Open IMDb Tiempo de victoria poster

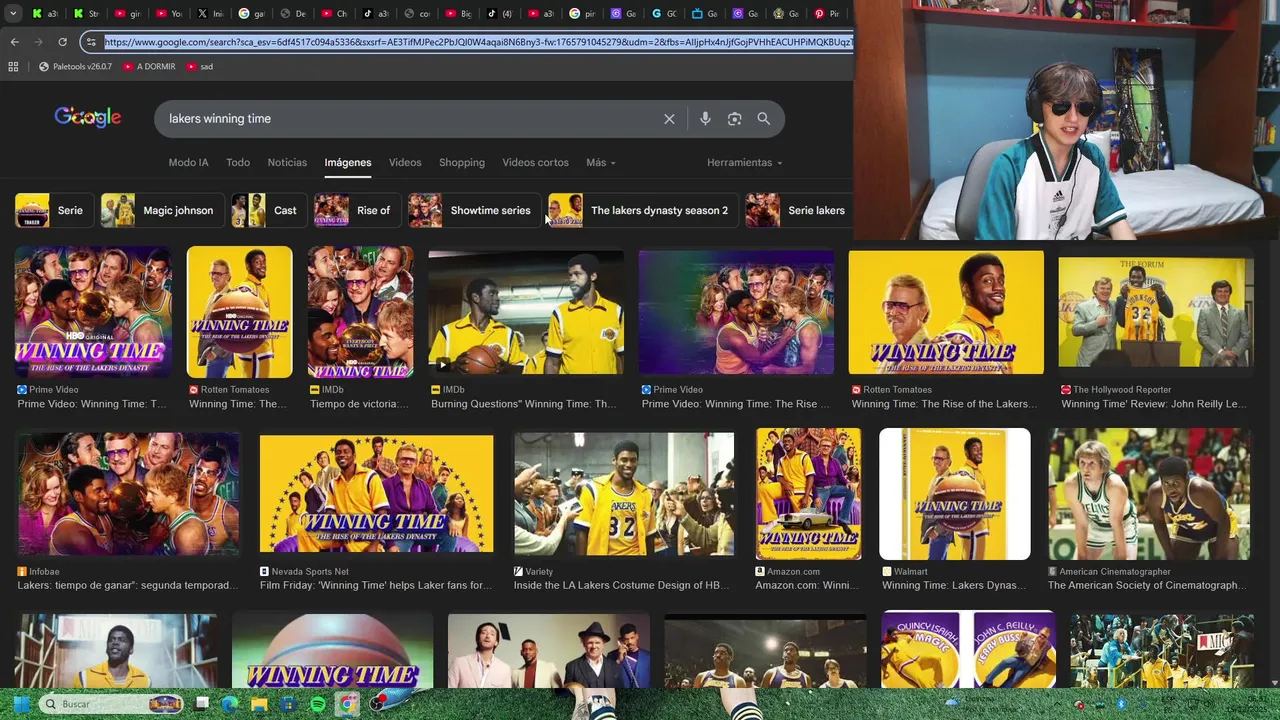(360, 312)
